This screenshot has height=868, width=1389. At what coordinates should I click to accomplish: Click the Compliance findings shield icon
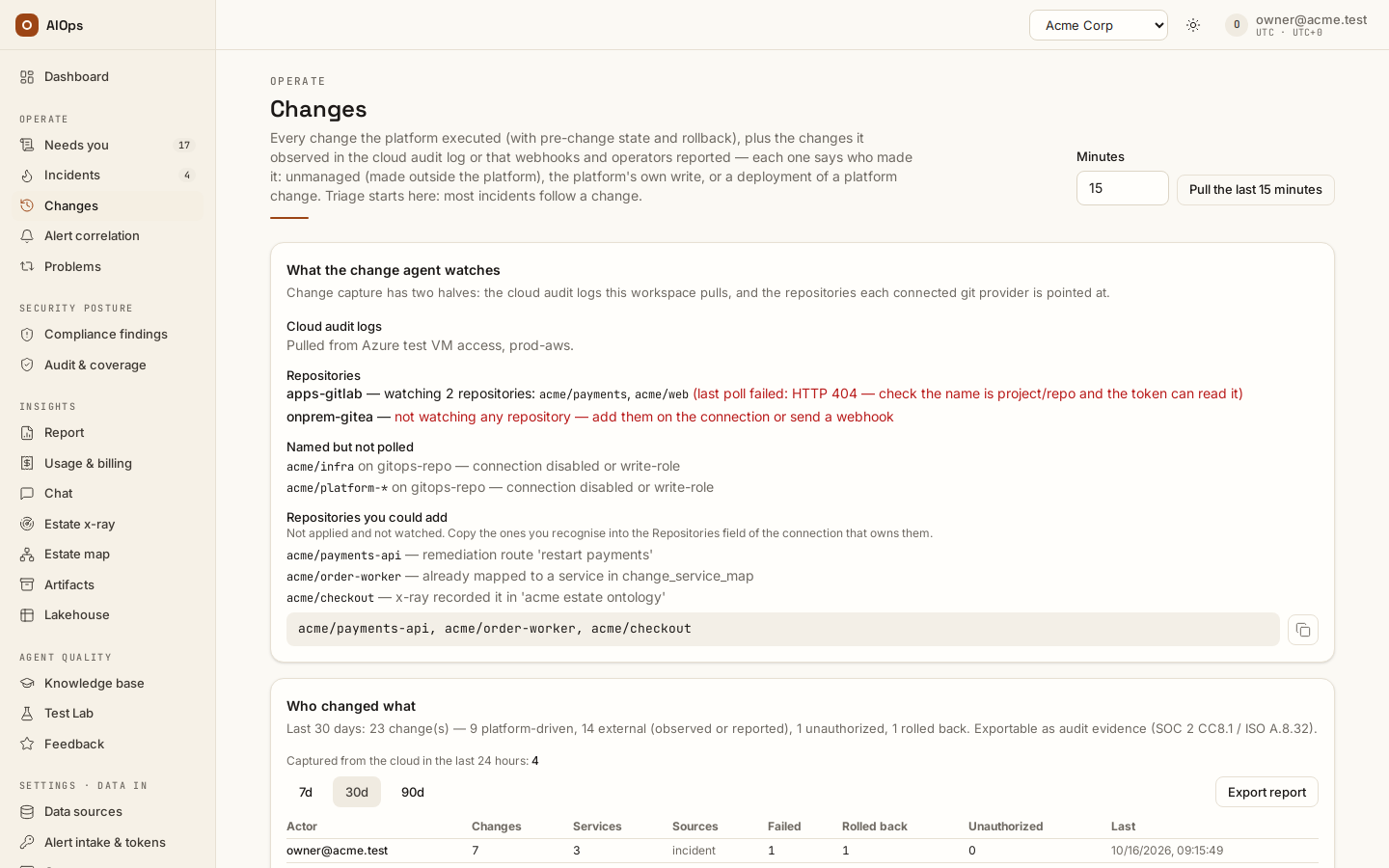coord(27,335)
